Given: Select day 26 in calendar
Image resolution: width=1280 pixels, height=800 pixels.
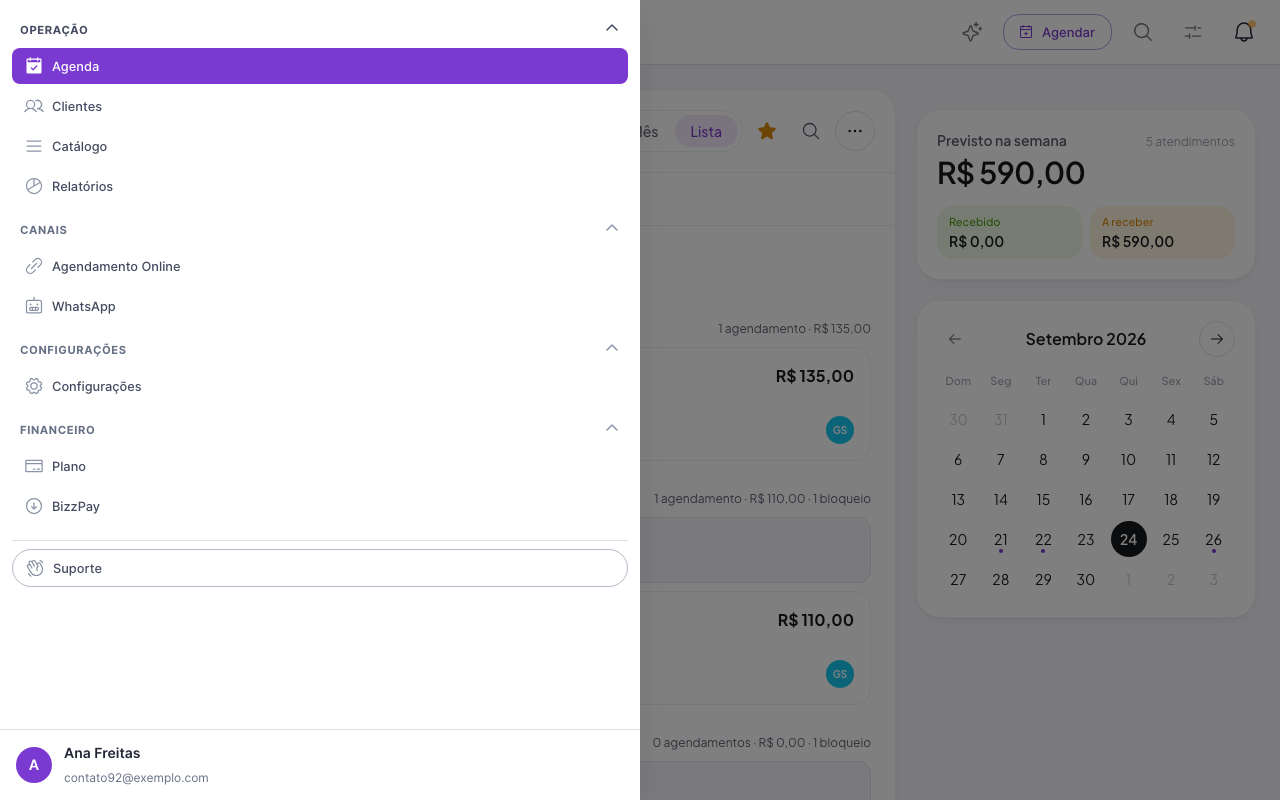Looking at the screenshot, I should coord(1213,539).
